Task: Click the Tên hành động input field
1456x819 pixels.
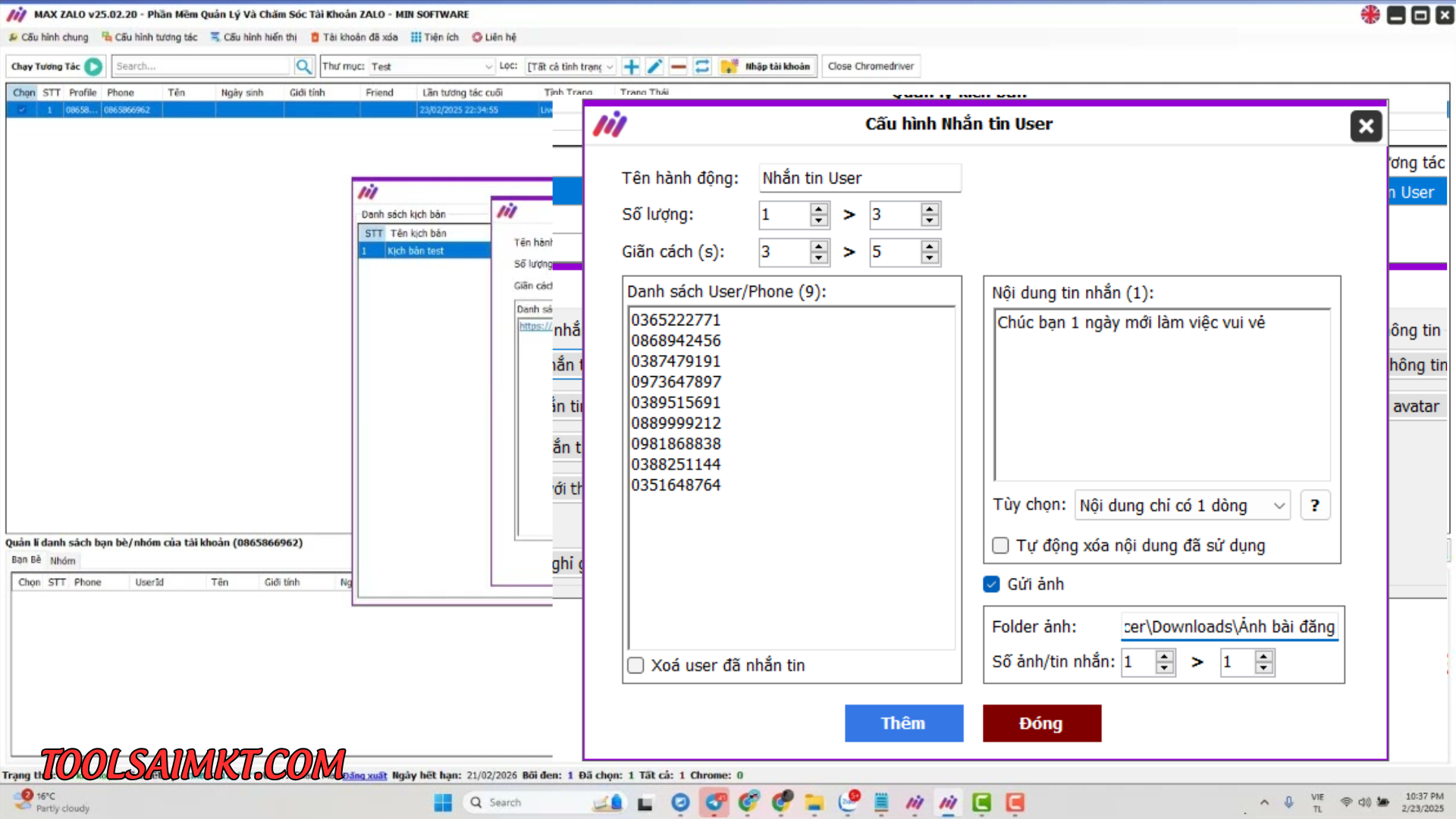Action: (x=860, y=178)
